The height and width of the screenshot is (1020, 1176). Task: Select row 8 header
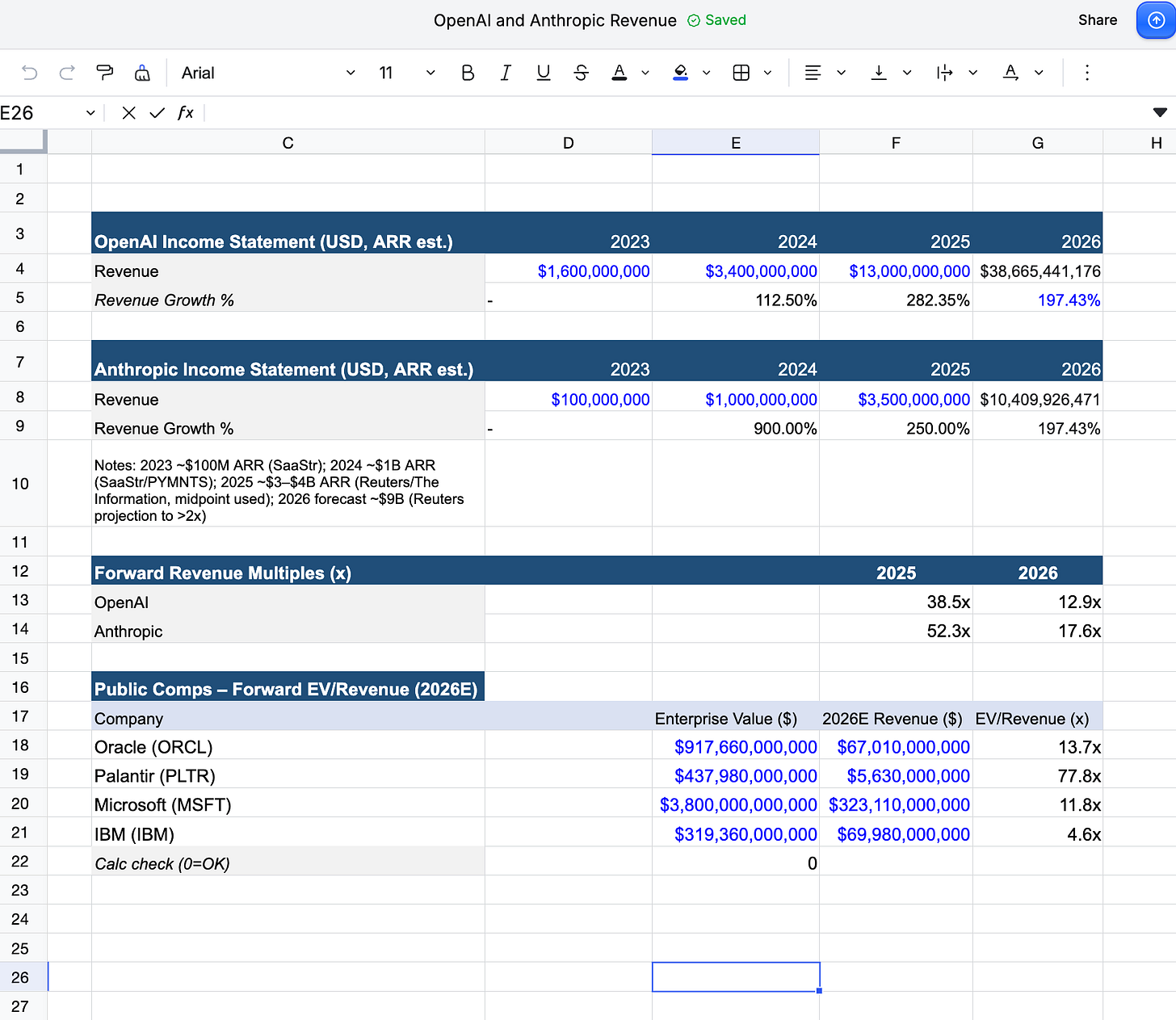pos(20,397)
